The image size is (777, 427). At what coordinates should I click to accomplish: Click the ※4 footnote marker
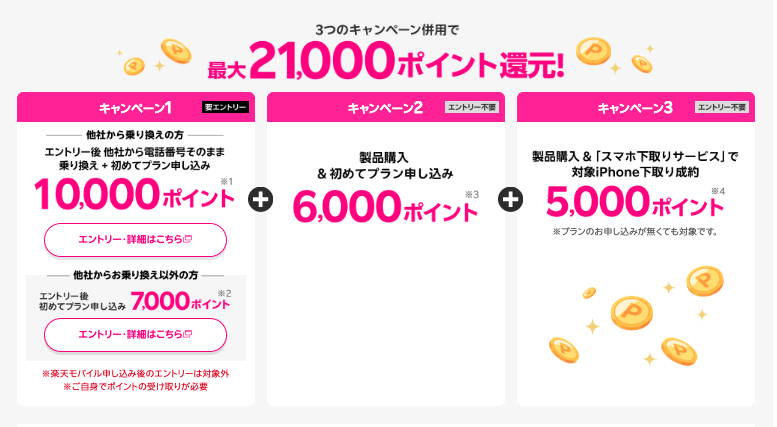coord(717,190)
